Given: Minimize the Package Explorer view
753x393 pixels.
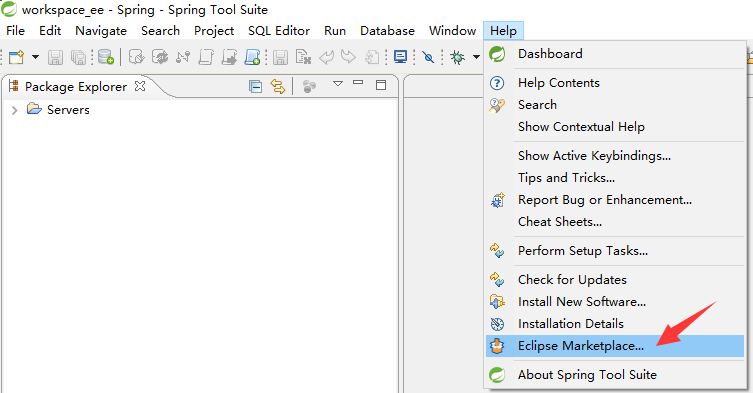Looking at the screenshot, I should click(358, 83).
